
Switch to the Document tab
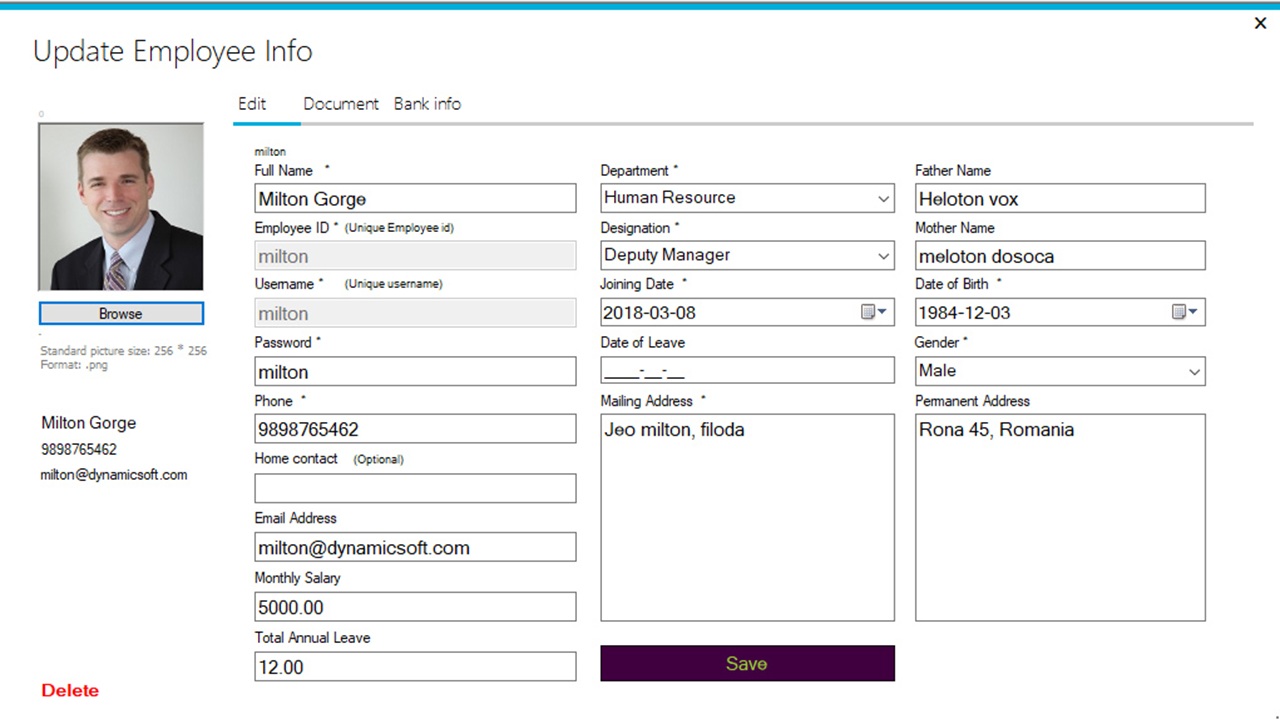click(341, 103)
